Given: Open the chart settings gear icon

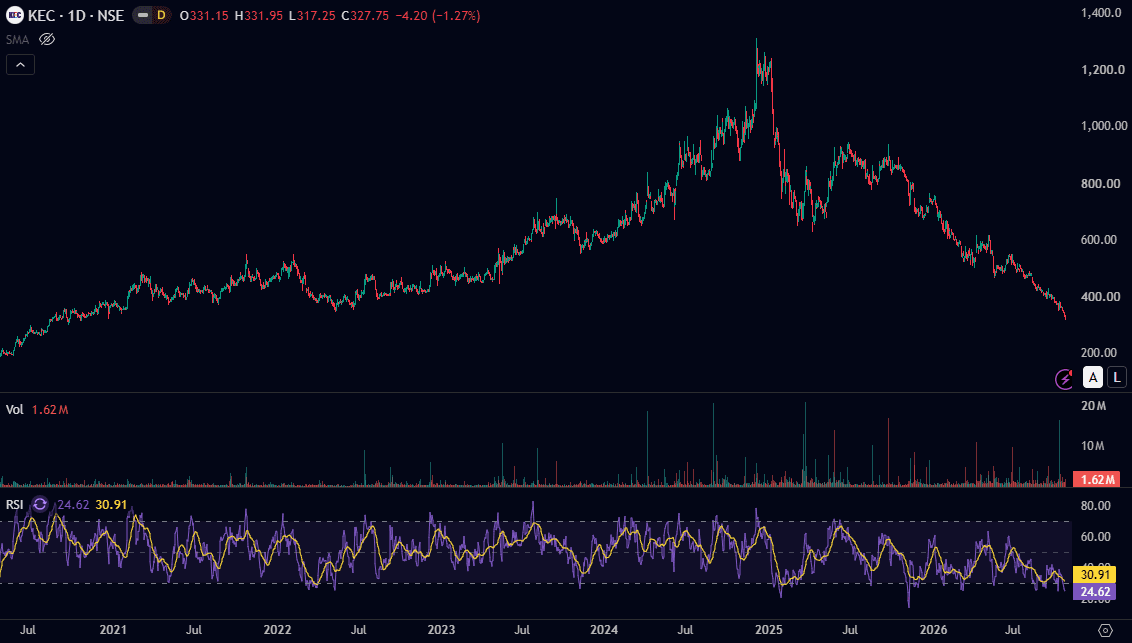Looking at the screenshot, I should coord(1105,631).
